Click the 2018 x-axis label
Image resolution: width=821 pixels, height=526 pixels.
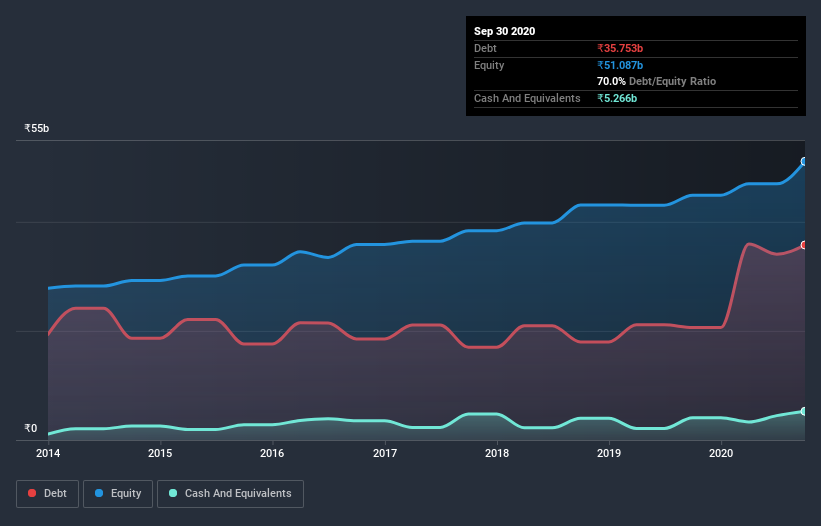pos(497,453)
